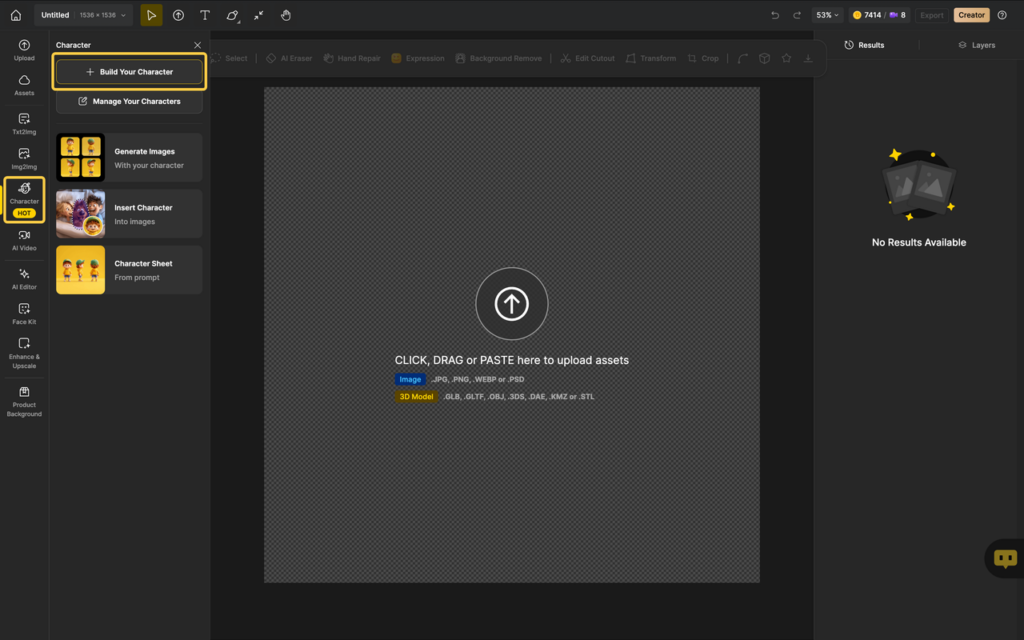Open the AI Video tool
The height and width of the screenshot is (640, 1024).
coord(24,240)
